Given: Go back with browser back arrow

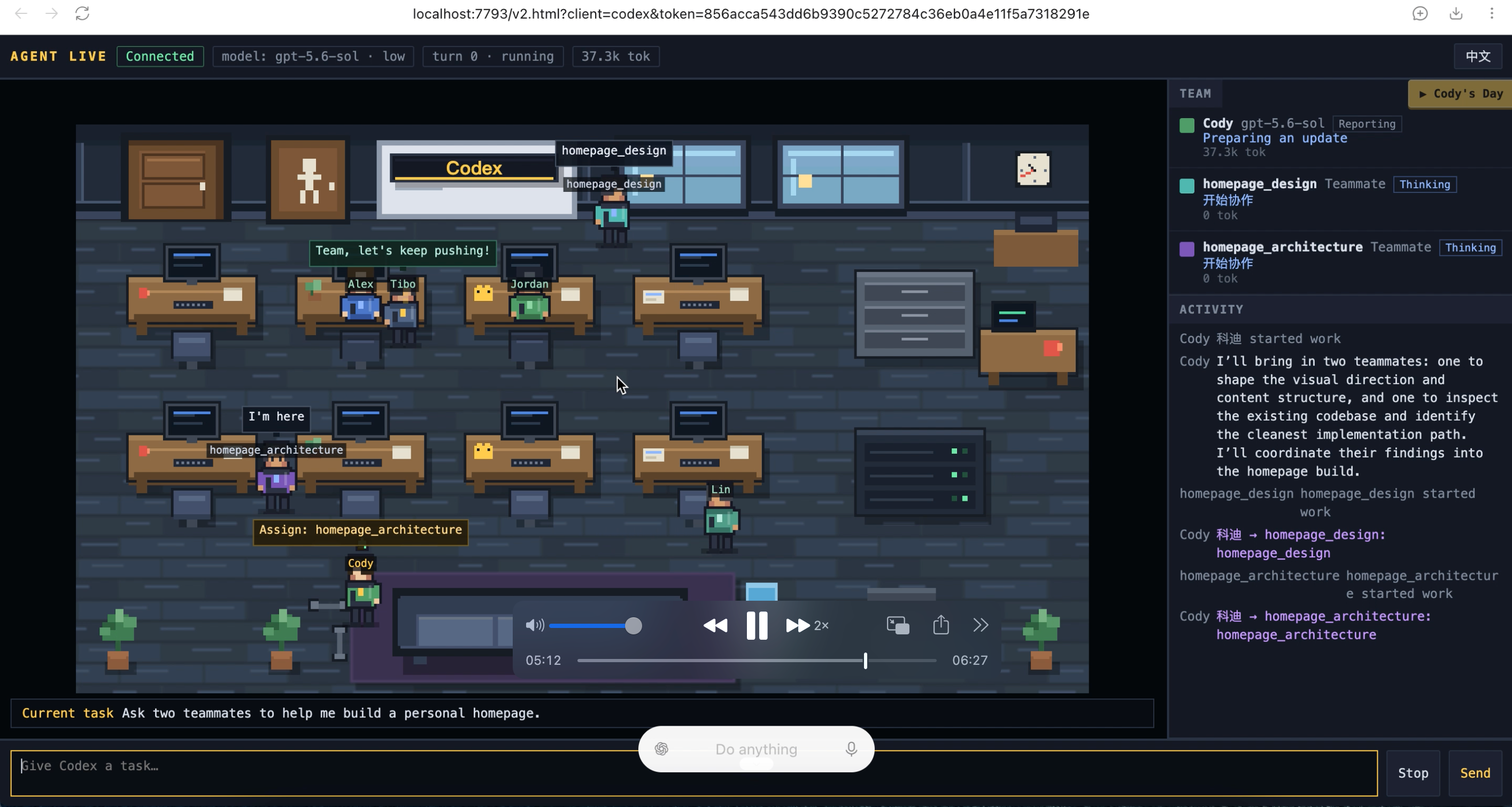Looking at the screenshot, I should pos(21,13).
